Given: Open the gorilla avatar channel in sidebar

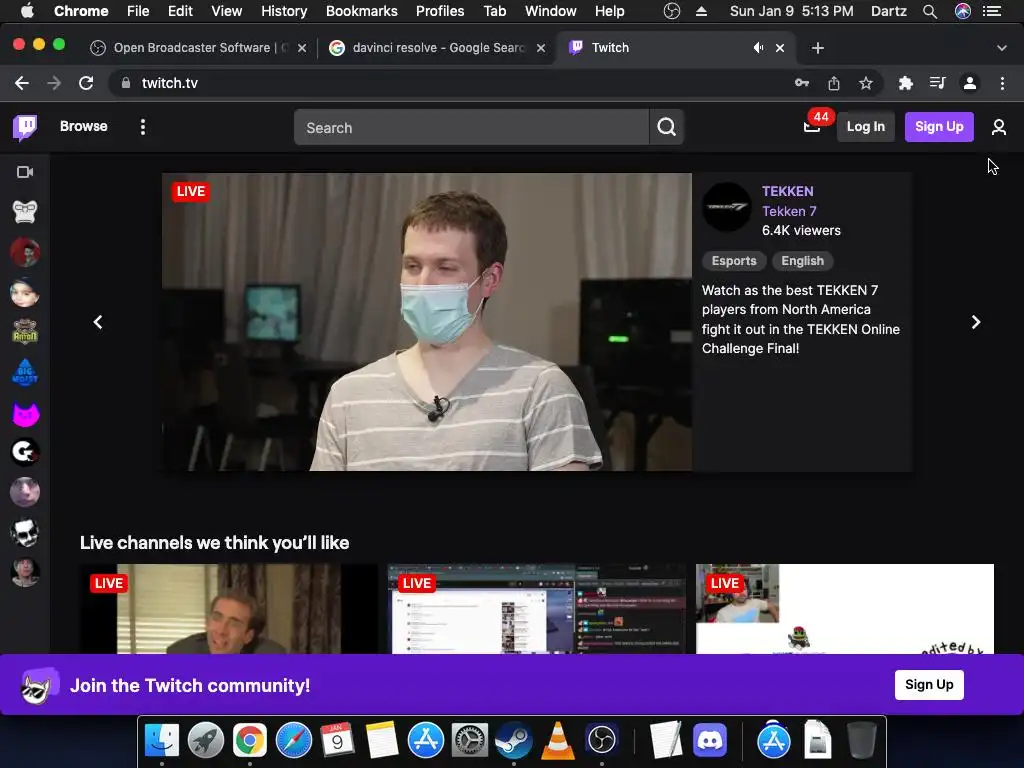Looking at the screenshot, I should click(x=25, y=212).
